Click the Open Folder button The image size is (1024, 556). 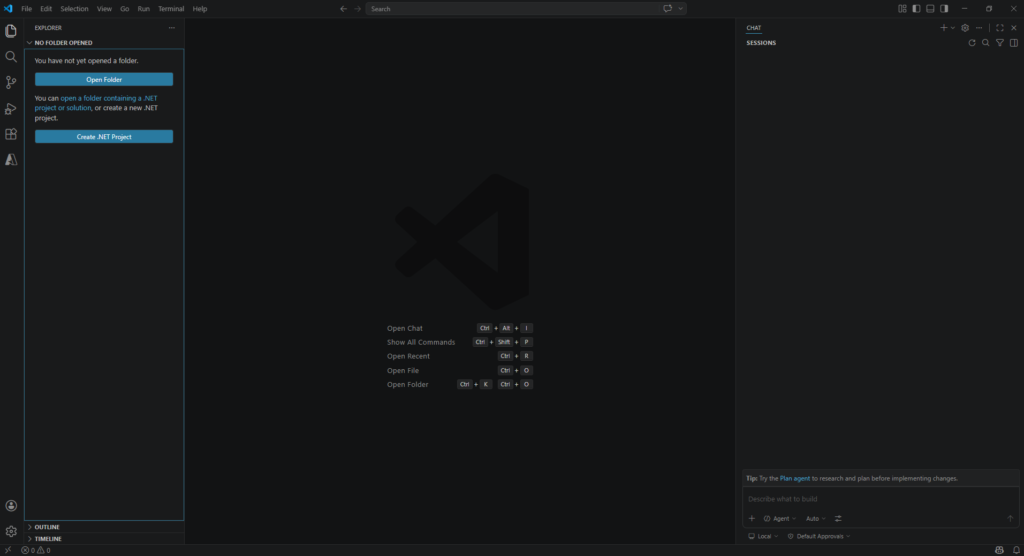coord(104,80)
